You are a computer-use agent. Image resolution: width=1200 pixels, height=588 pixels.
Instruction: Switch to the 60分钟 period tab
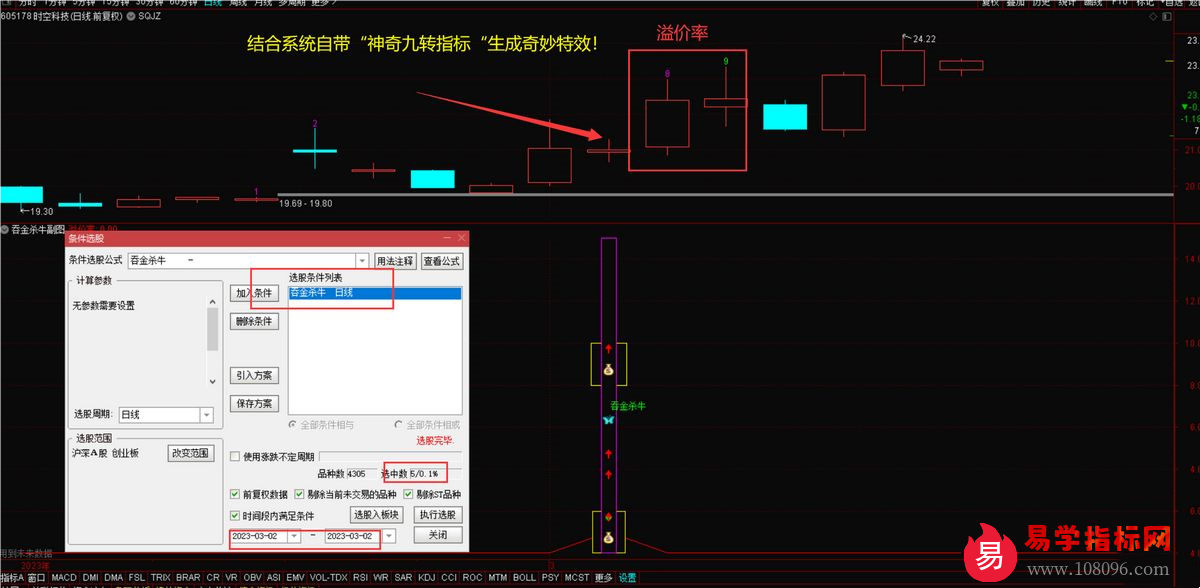click(x=183, y=3)
